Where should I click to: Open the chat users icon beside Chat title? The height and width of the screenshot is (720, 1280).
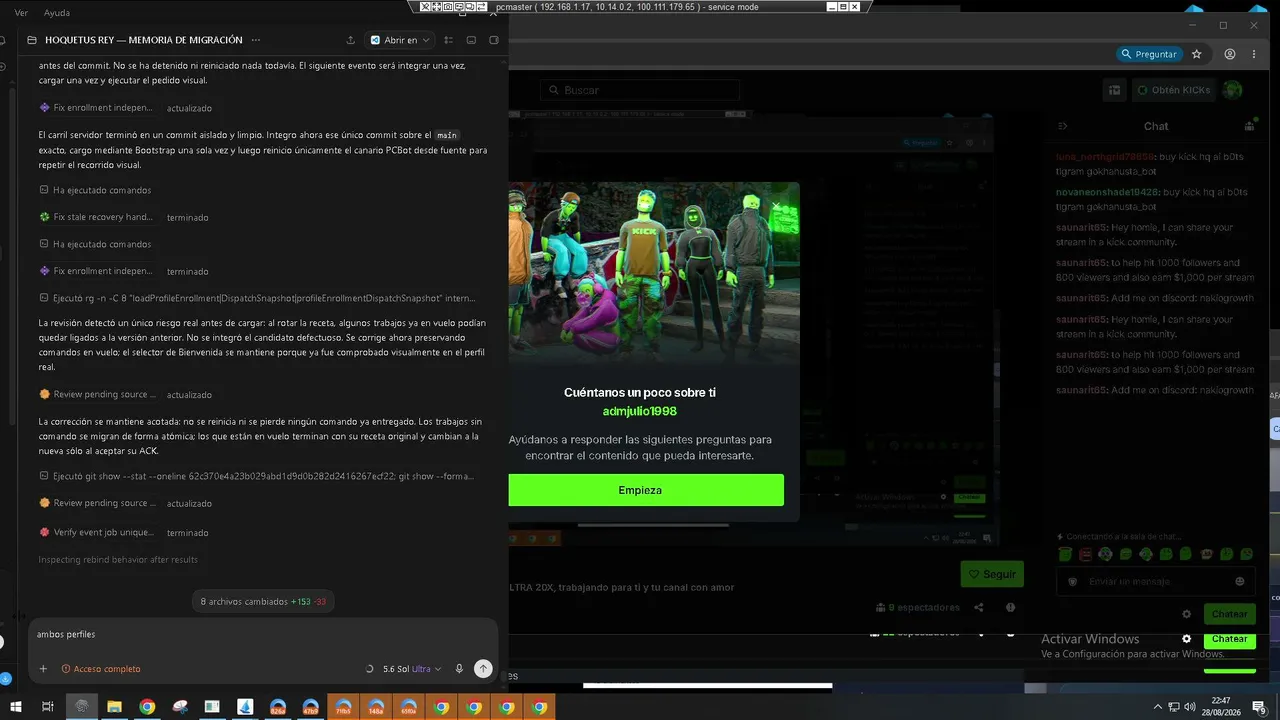[x=1249, y=127]
